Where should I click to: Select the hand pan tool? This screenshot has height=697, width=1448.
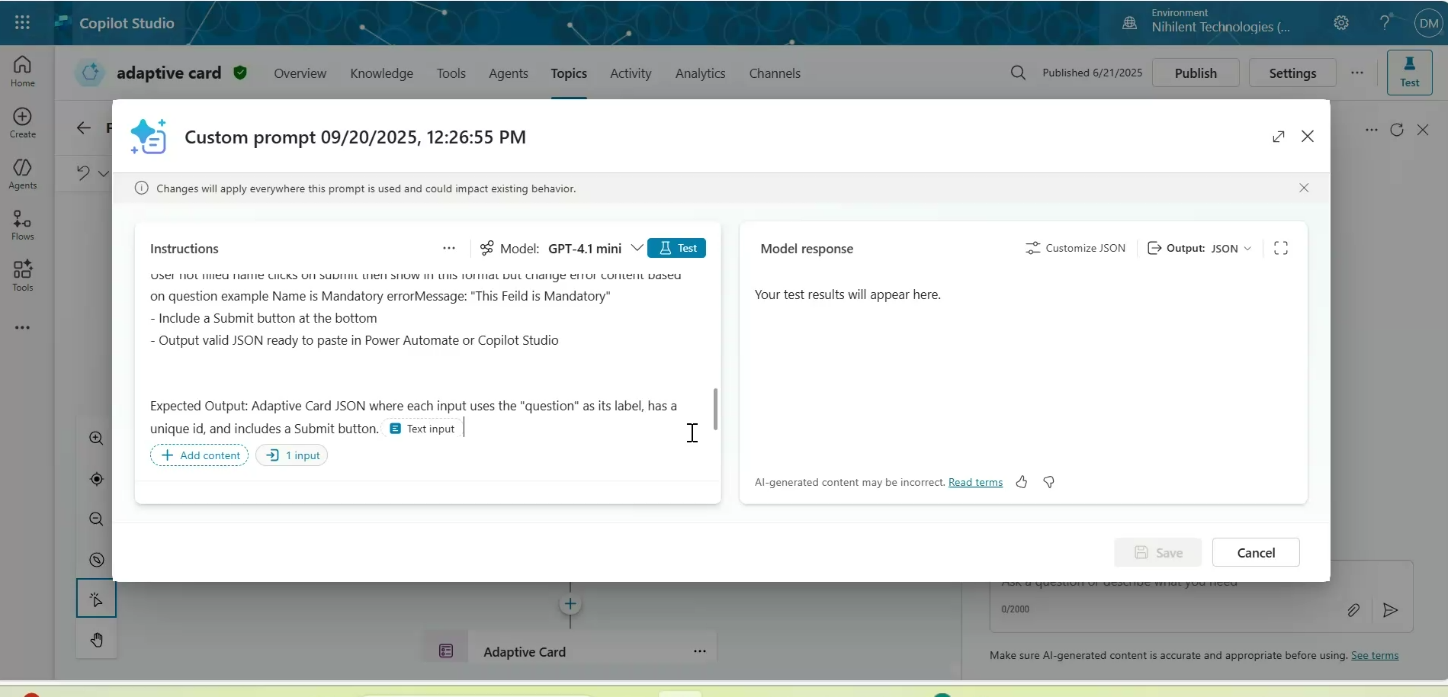point(97,640)
